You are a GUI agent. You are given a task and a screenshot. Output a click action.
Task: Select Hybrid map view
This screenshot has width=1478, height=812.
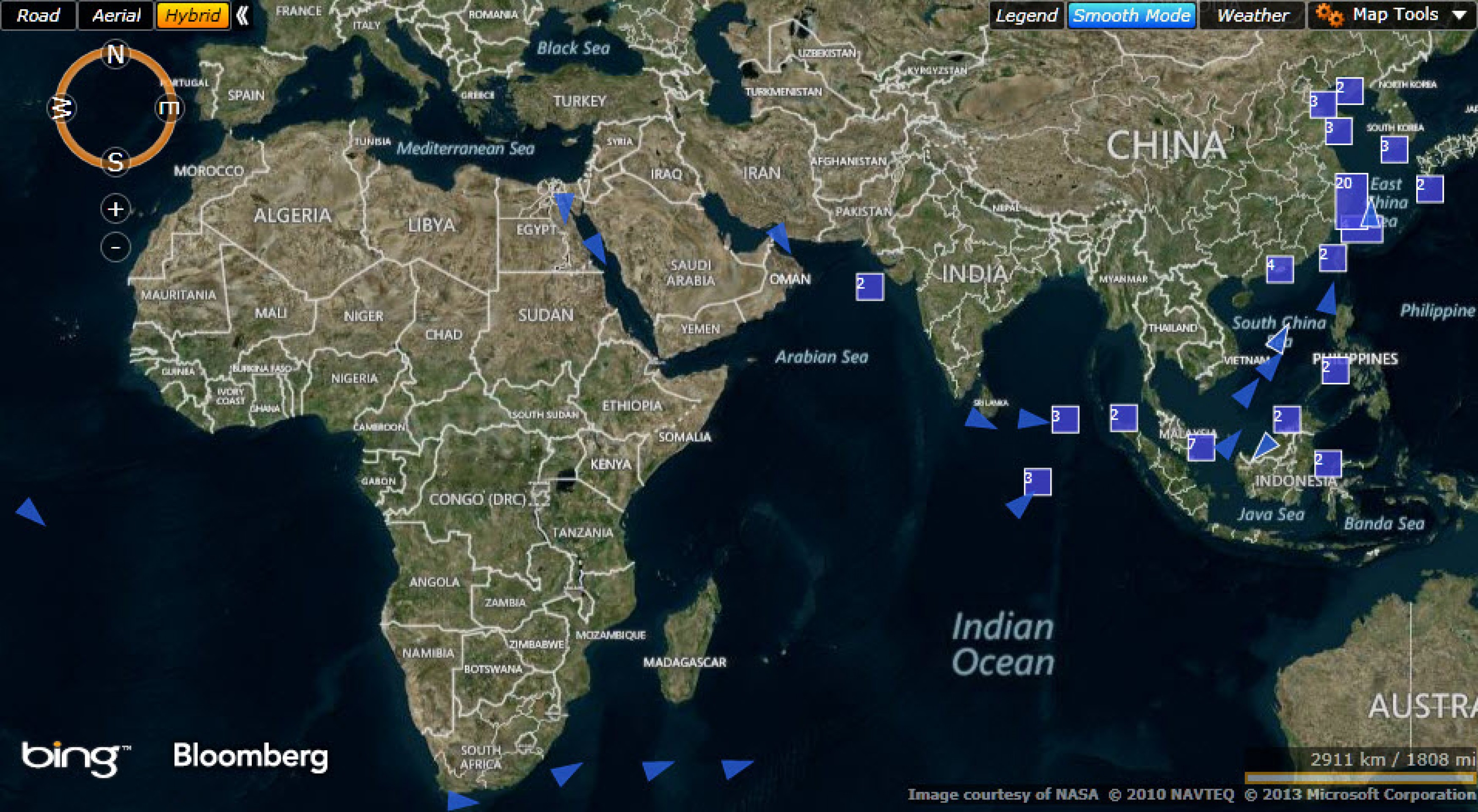tap(192, 16)
